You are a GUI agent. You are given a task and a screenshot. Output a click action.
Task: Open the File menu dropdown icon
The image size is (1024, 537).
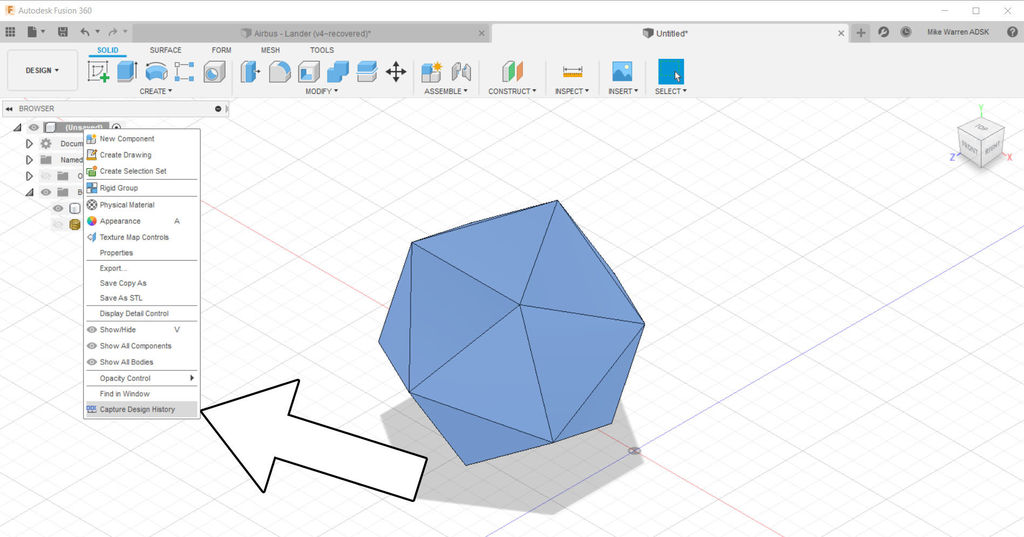[36, 31]
